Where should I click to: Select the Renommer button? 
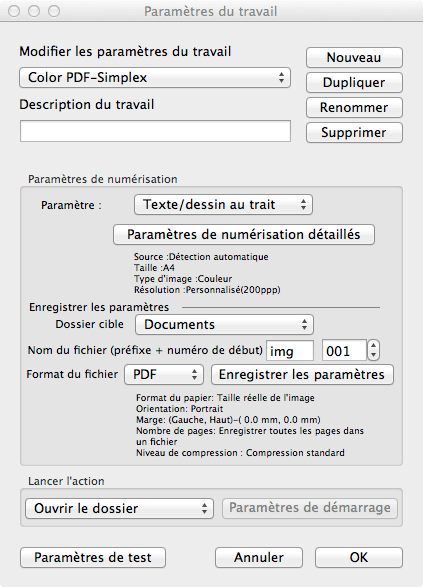coord(354,107)
